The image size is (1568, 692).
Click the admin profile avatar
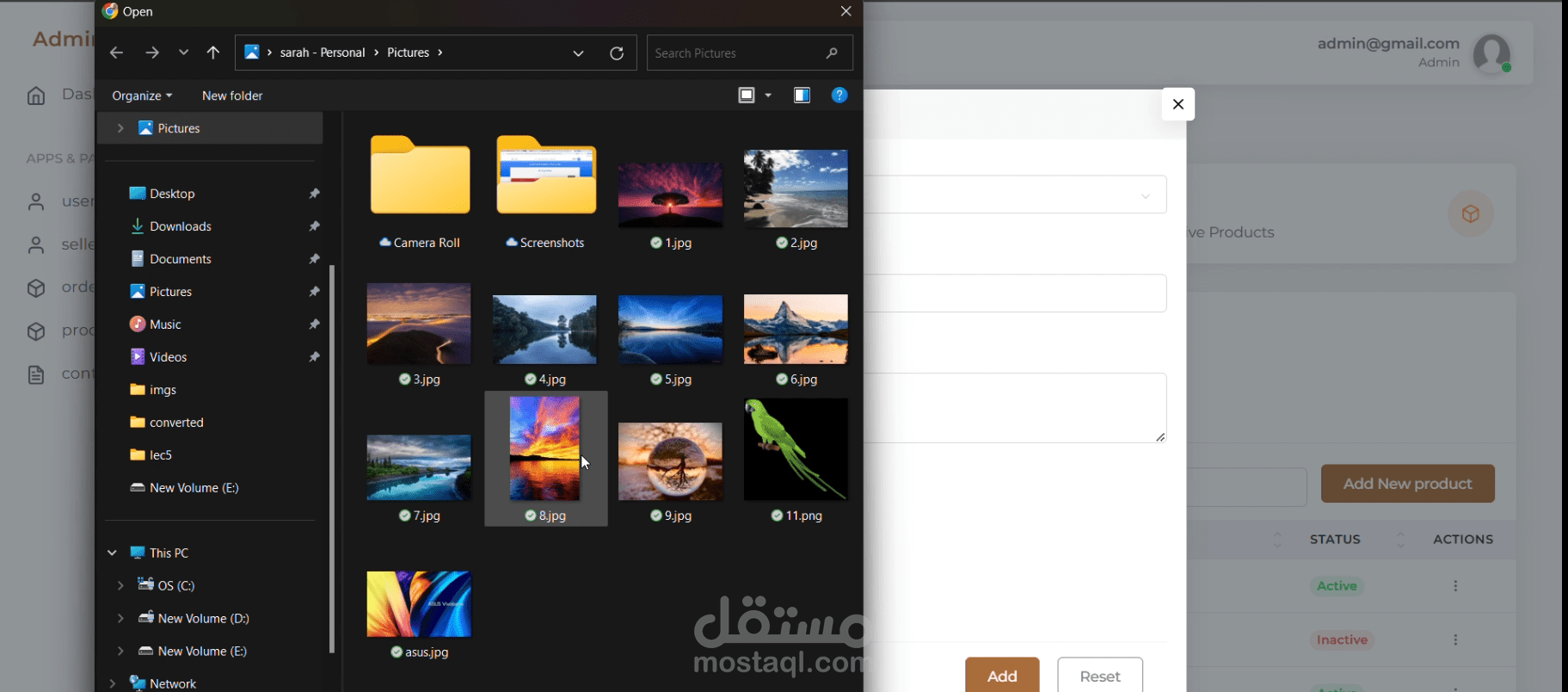coord(1492,53)
